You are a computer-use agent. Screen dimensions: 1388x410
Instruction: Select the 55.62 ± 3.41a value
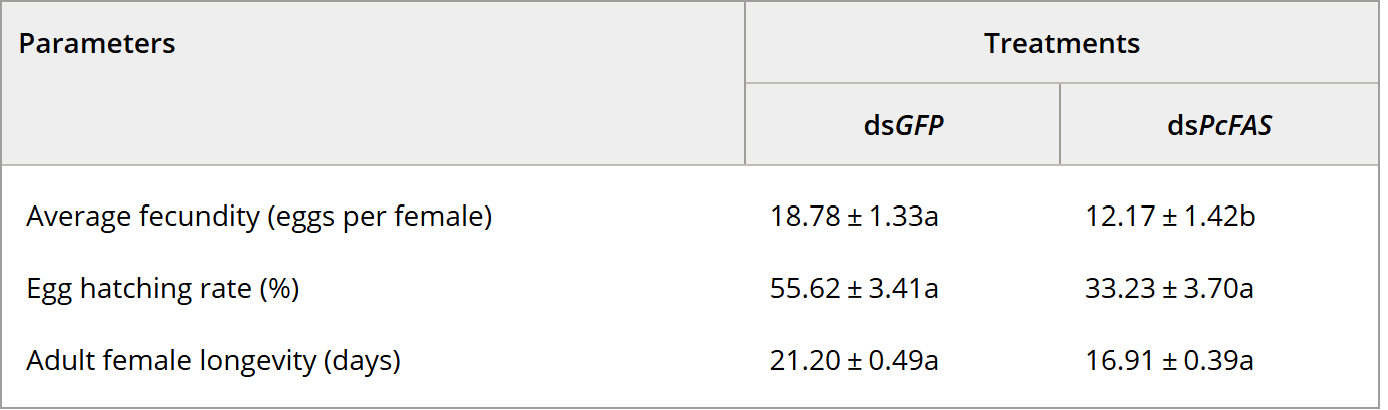pyautogui.click(x=853, y=289)
